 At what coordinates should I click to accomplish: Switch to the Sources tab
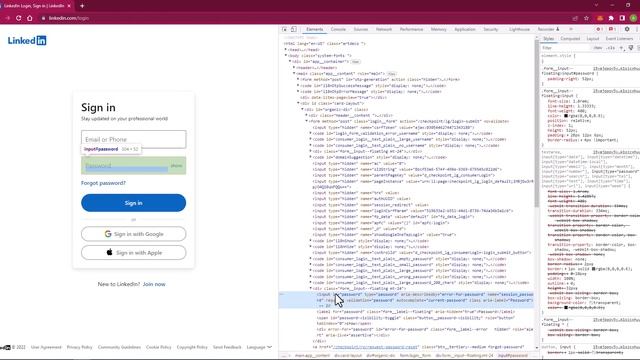click(x=361, y=29)
